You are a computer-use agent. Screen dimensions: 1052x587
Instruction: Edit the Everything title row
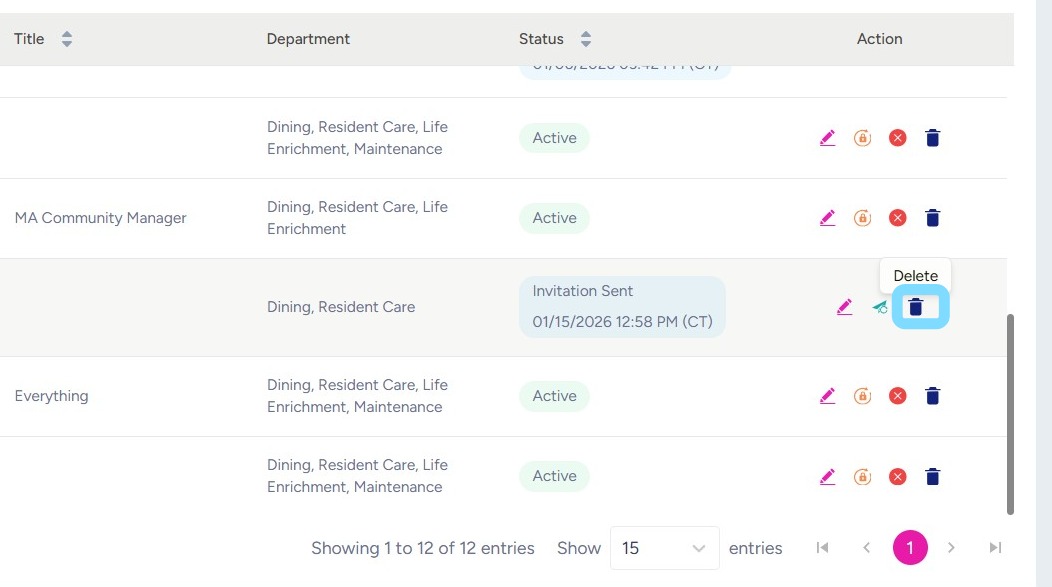[x=827, y=396]
